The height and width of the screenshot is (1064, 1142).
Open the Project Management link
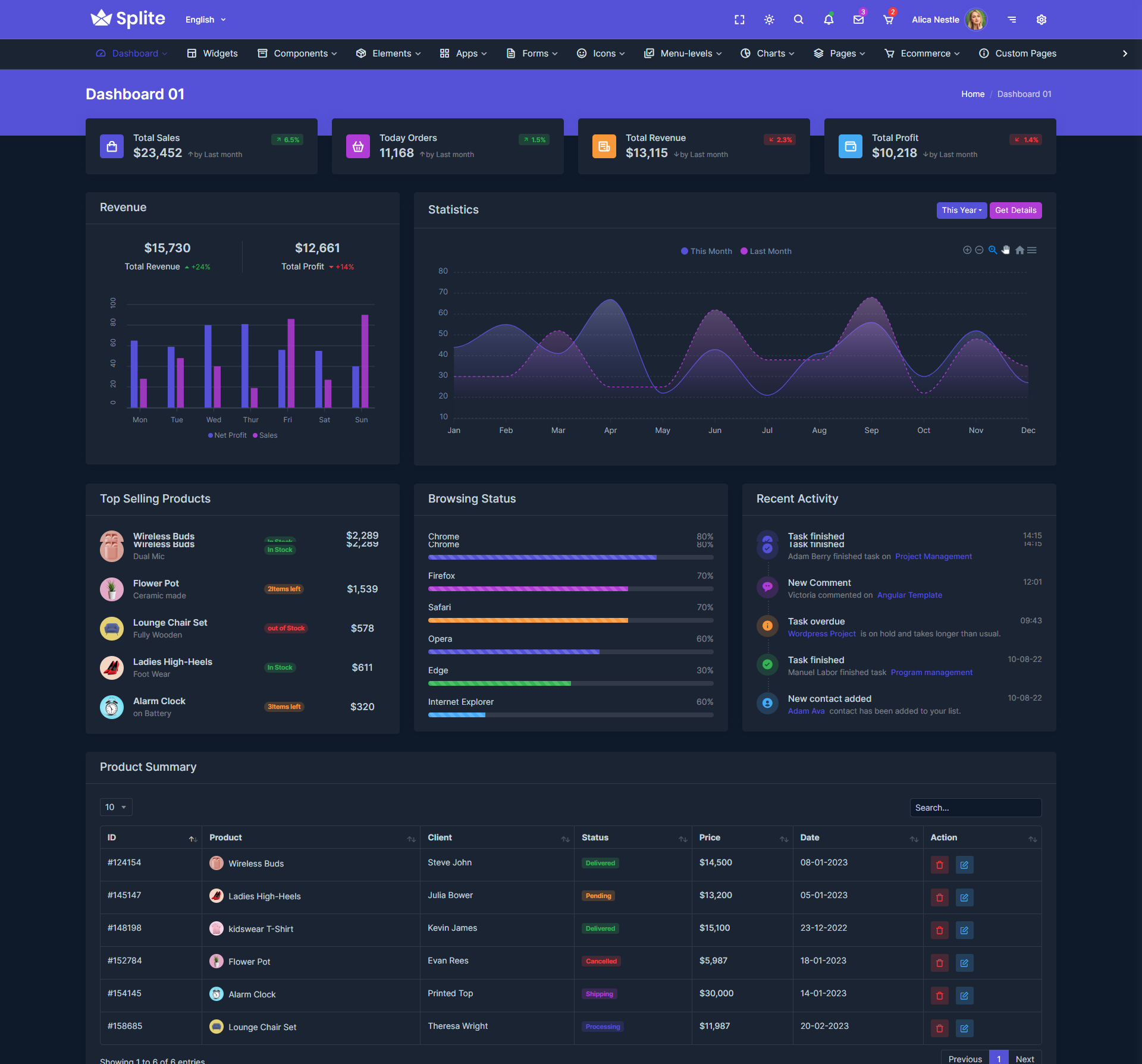[x=933, y=557]
